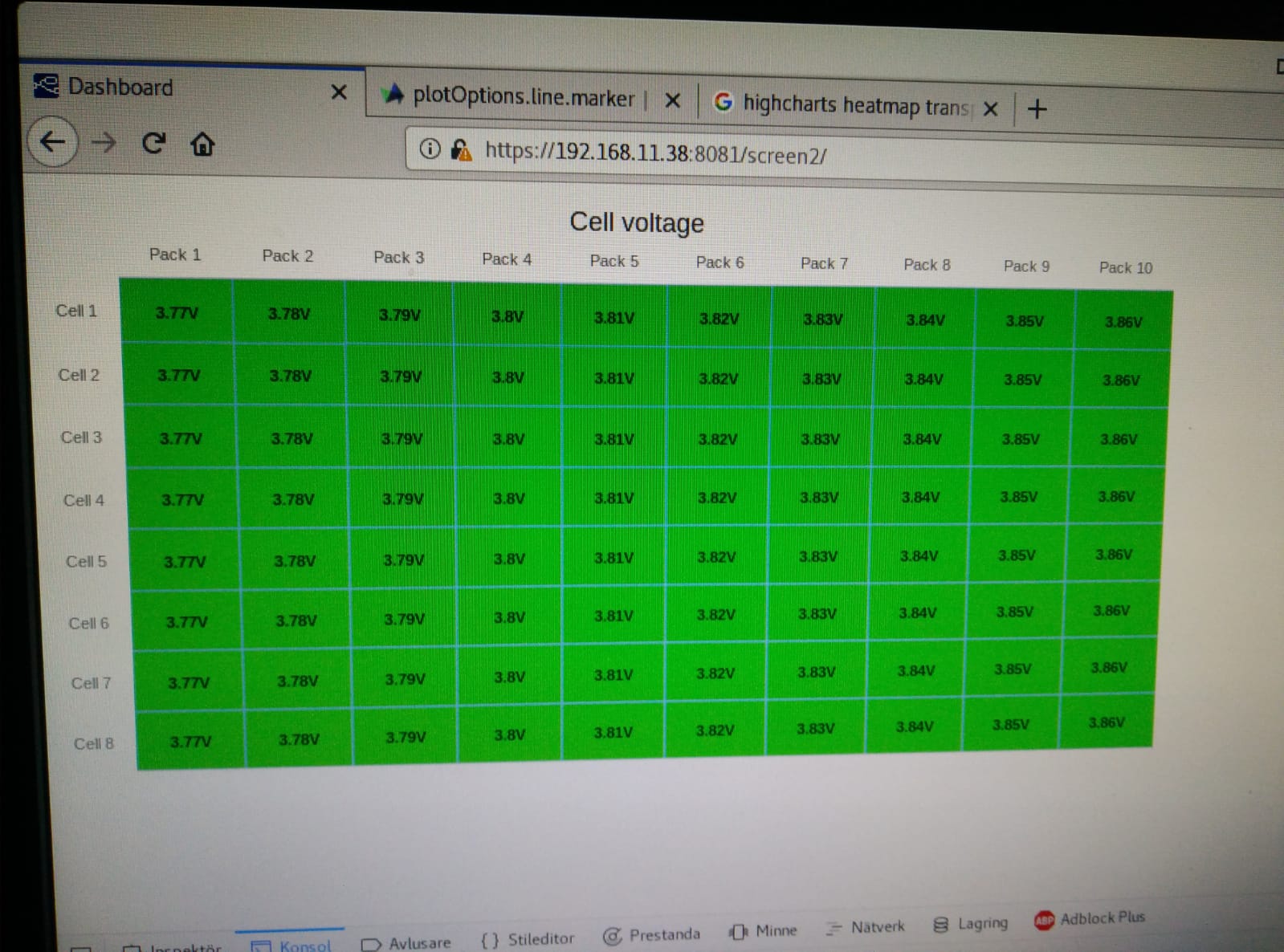
Task: Click the Pack 1 column label
Action: pyautogui.click(x=175, y=254)
